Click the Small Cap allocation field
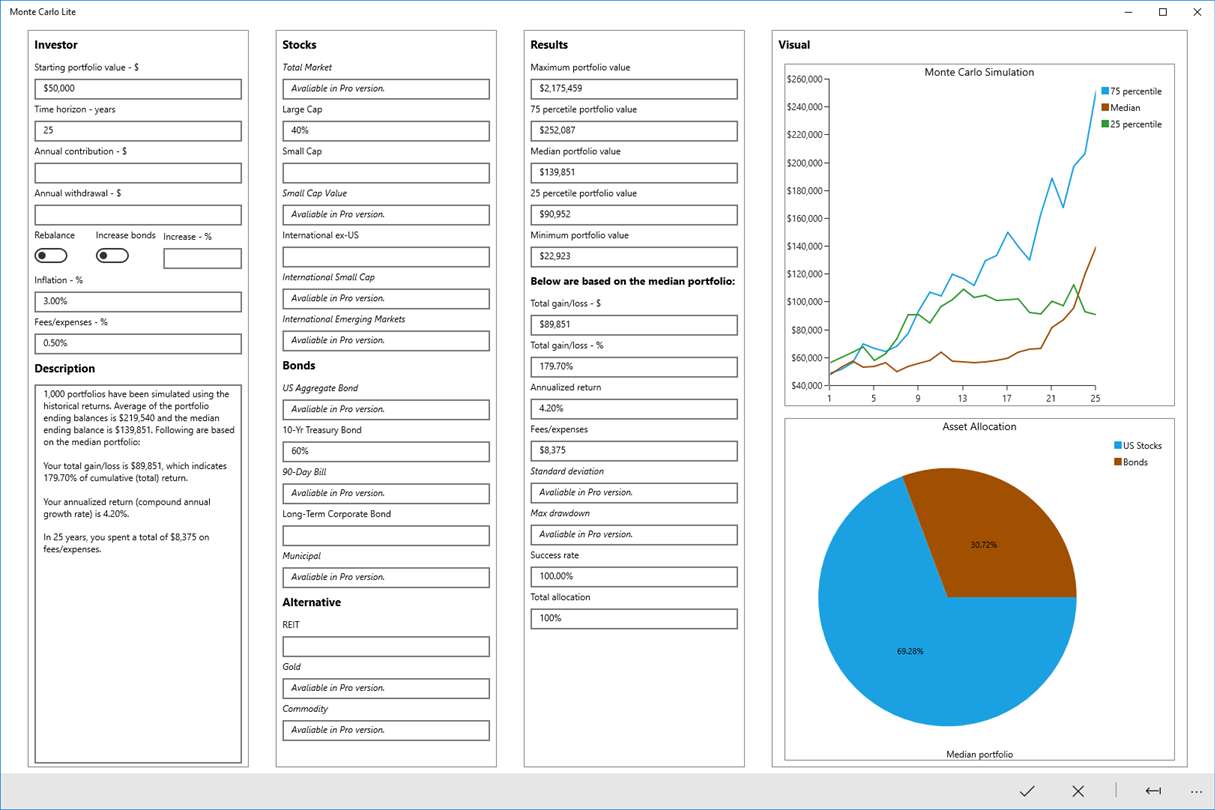The height and width of the screenshot is (810, 1215). pos(386,173)
